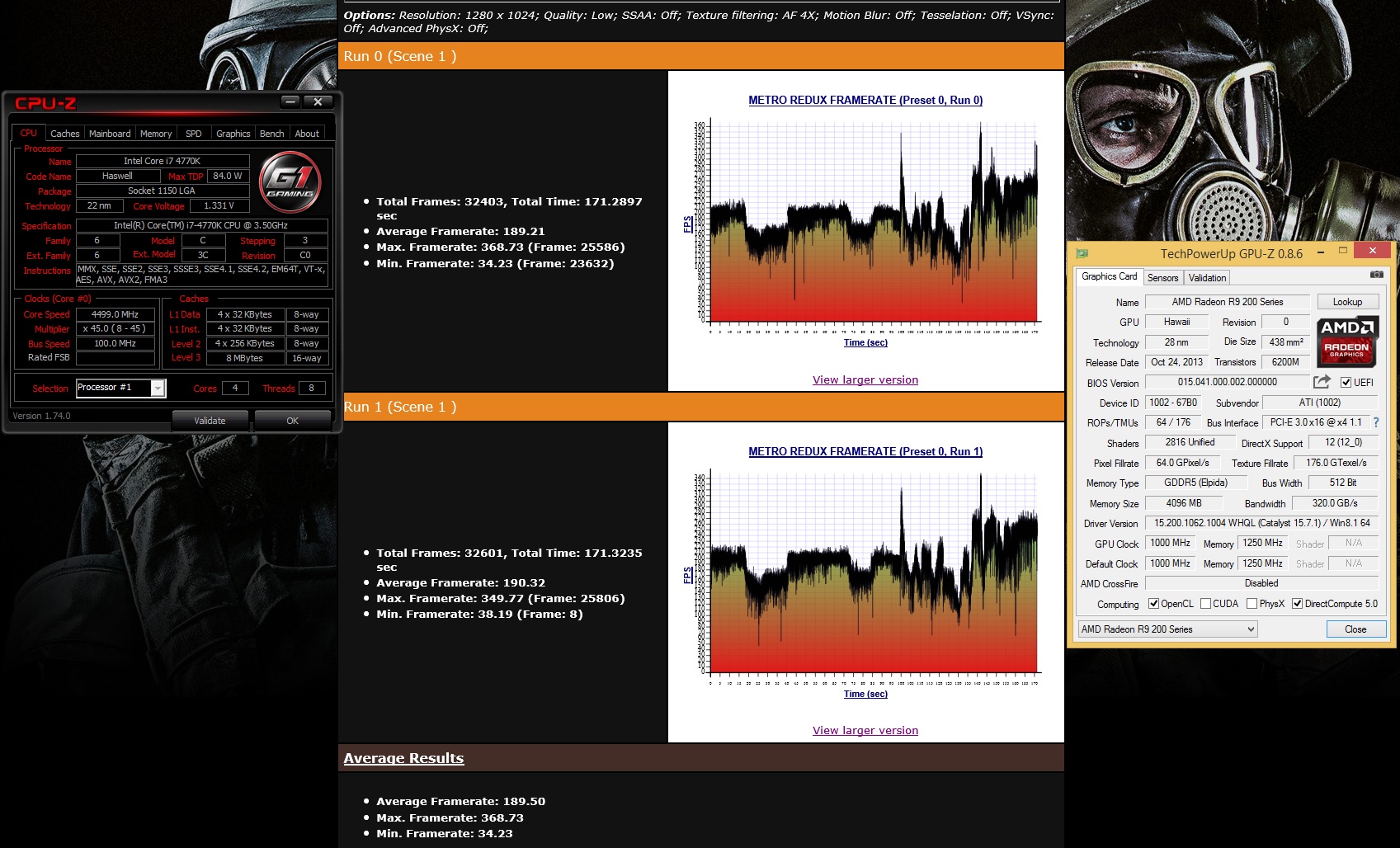Image resolution: width=1400 pixels, height=848 pixels.
Task: Switch to the Caches tab in CPU-Z
Action: click(64, 134)
